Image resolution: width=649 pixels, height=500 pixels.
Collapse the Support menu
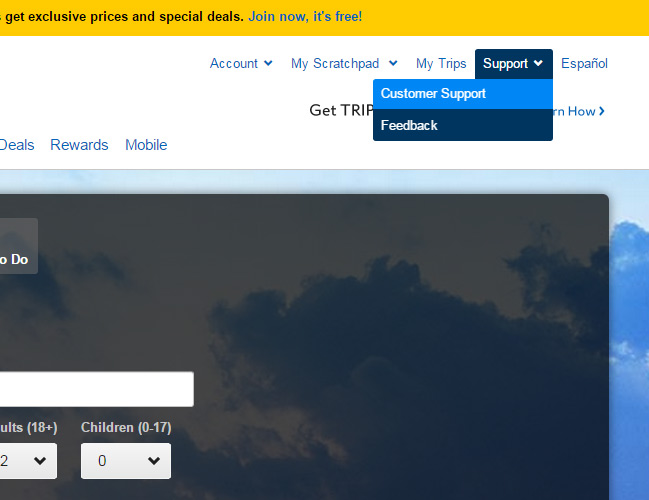[x=514, y=64]
